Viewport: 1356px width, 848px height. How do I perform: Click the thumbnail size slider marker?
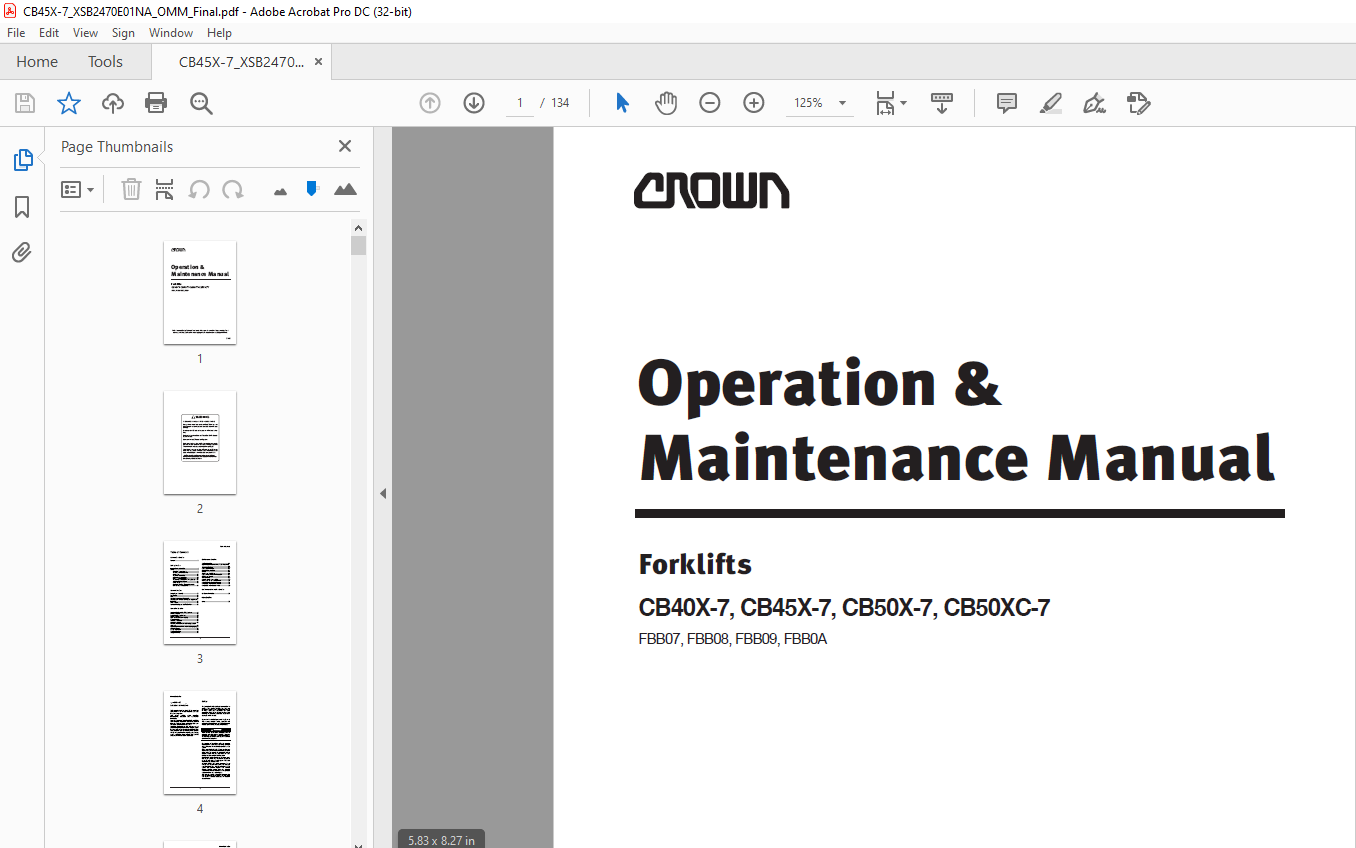[312, 188]
